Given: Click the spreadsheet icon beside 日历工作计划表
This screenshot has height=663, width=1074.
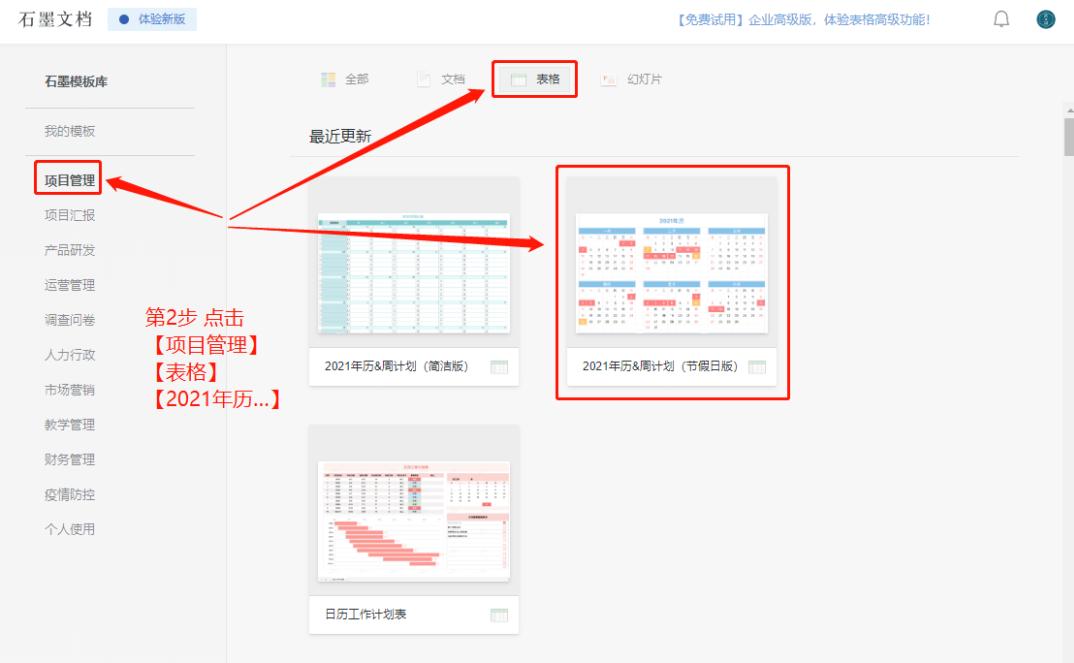Looking at the screenshot, I should (x=497, y=614).
